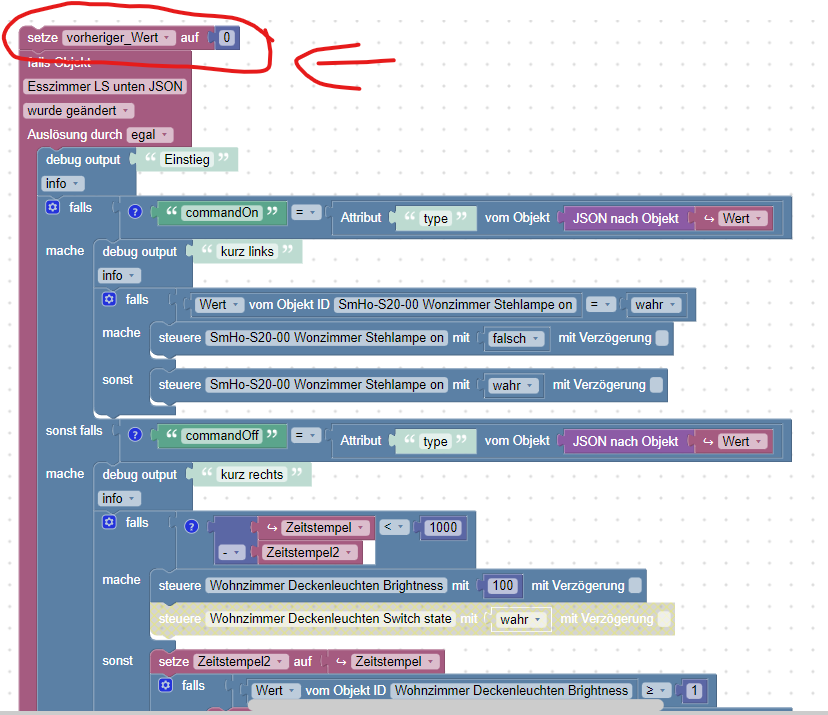Edit 'type' attribute field in commandOff row
The width and height of the screenshot is (828, 715).
click(436, 441)
